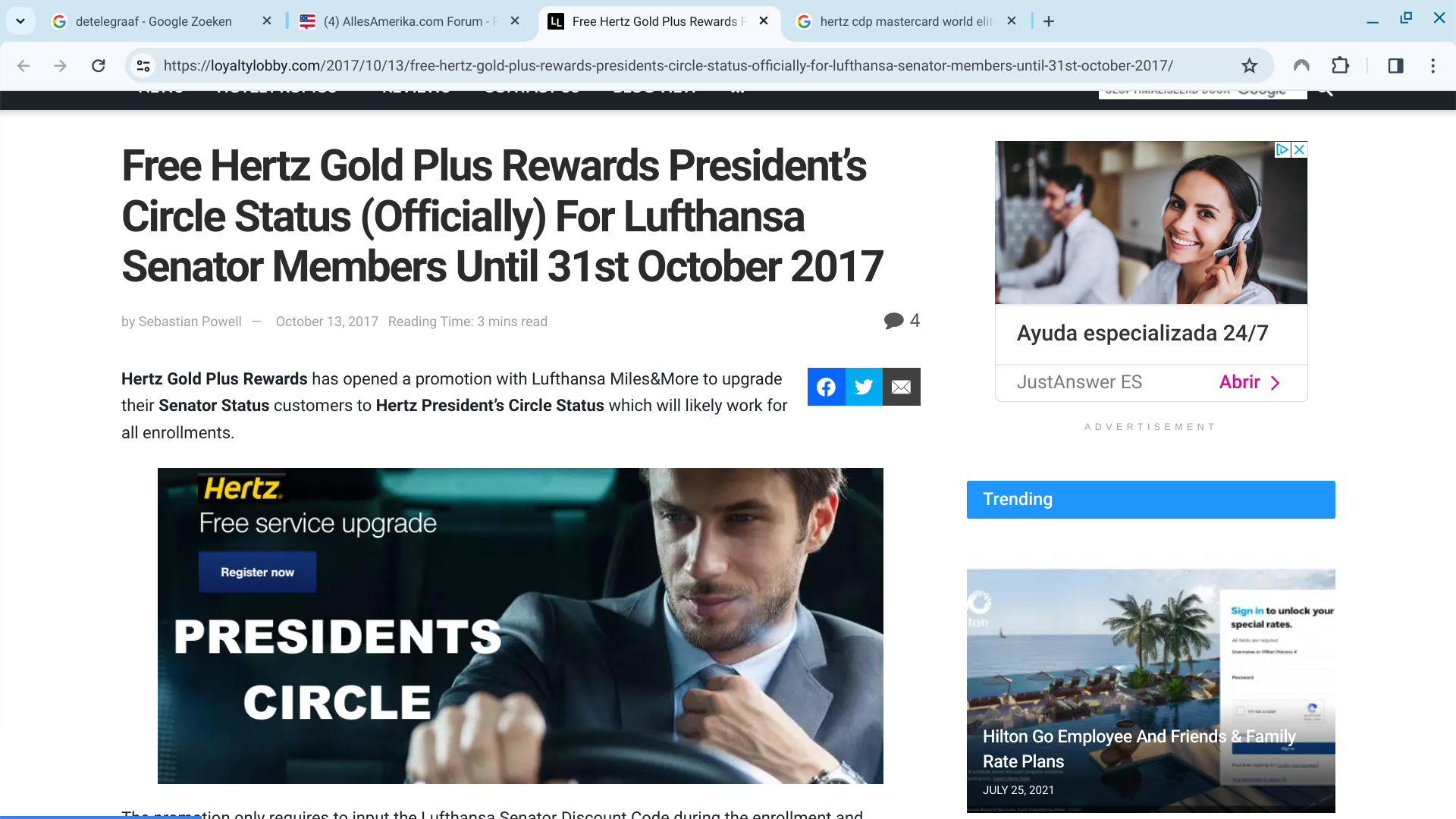1456x819 pixels.
Task: Share article on Facebook
Action: coord(826,387)
